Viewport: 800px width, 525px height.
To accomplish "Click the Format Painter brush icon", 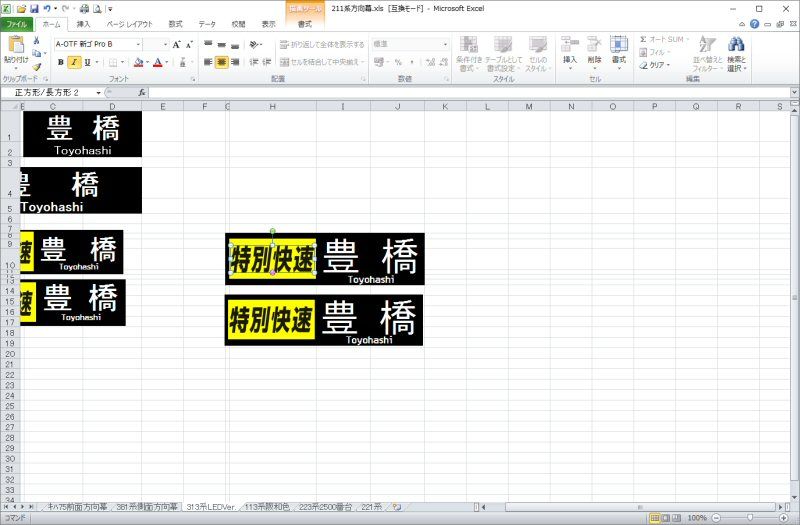I will pyautogui.click(x=36, y=66).
